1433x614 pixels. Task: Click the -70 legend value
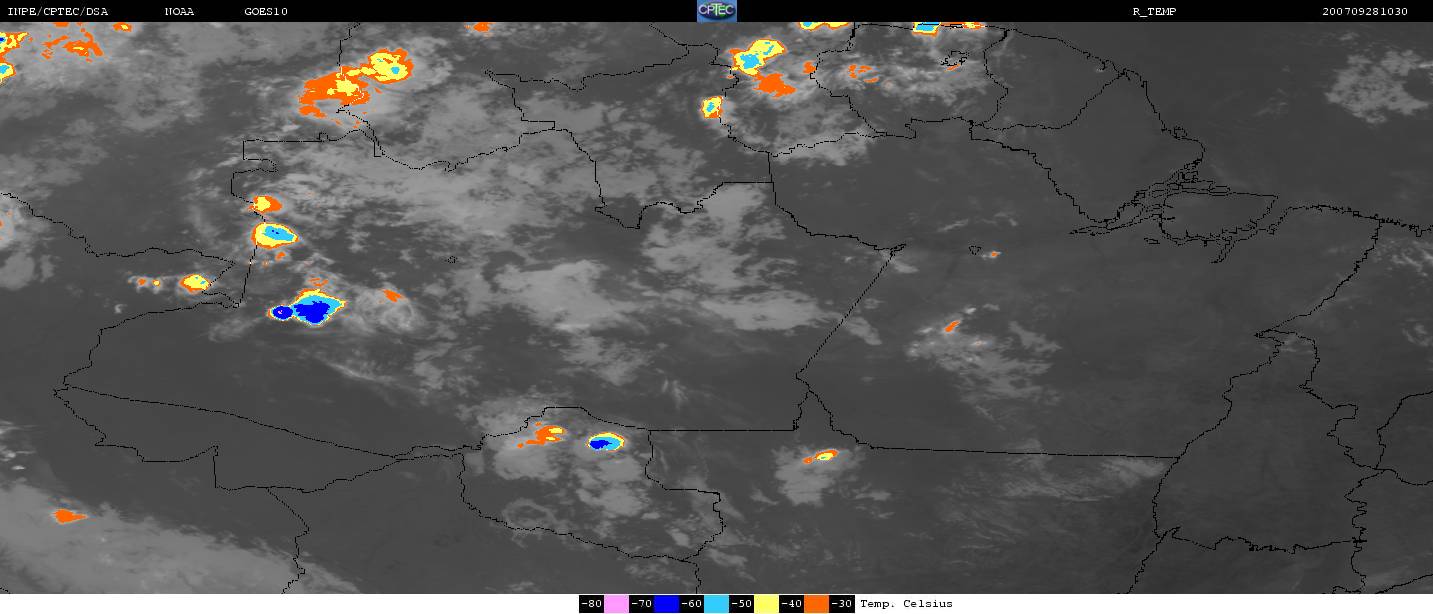[641, 604]
